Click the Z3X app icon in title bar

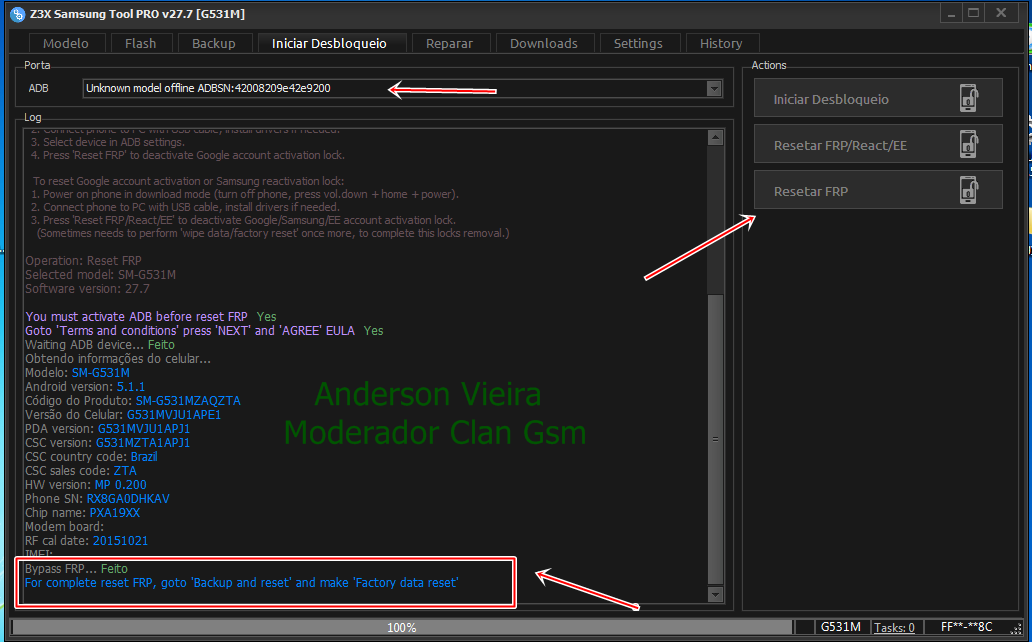(x=18, y=14)
